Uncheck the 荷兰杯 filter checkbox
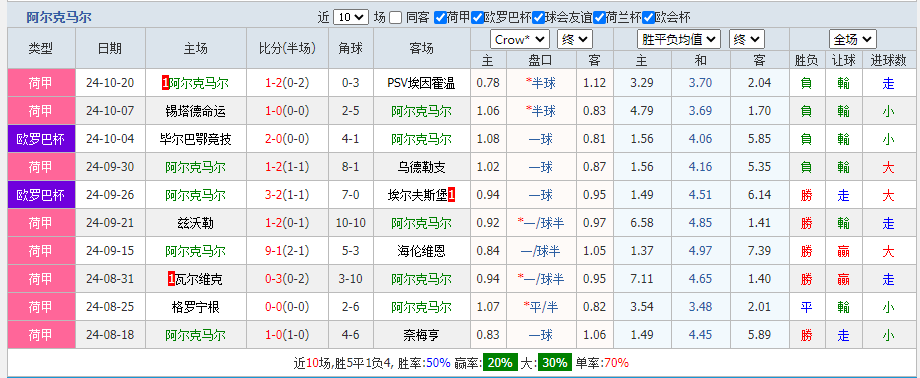The height and width of the screenshot is (378, 920). [599, 18]
